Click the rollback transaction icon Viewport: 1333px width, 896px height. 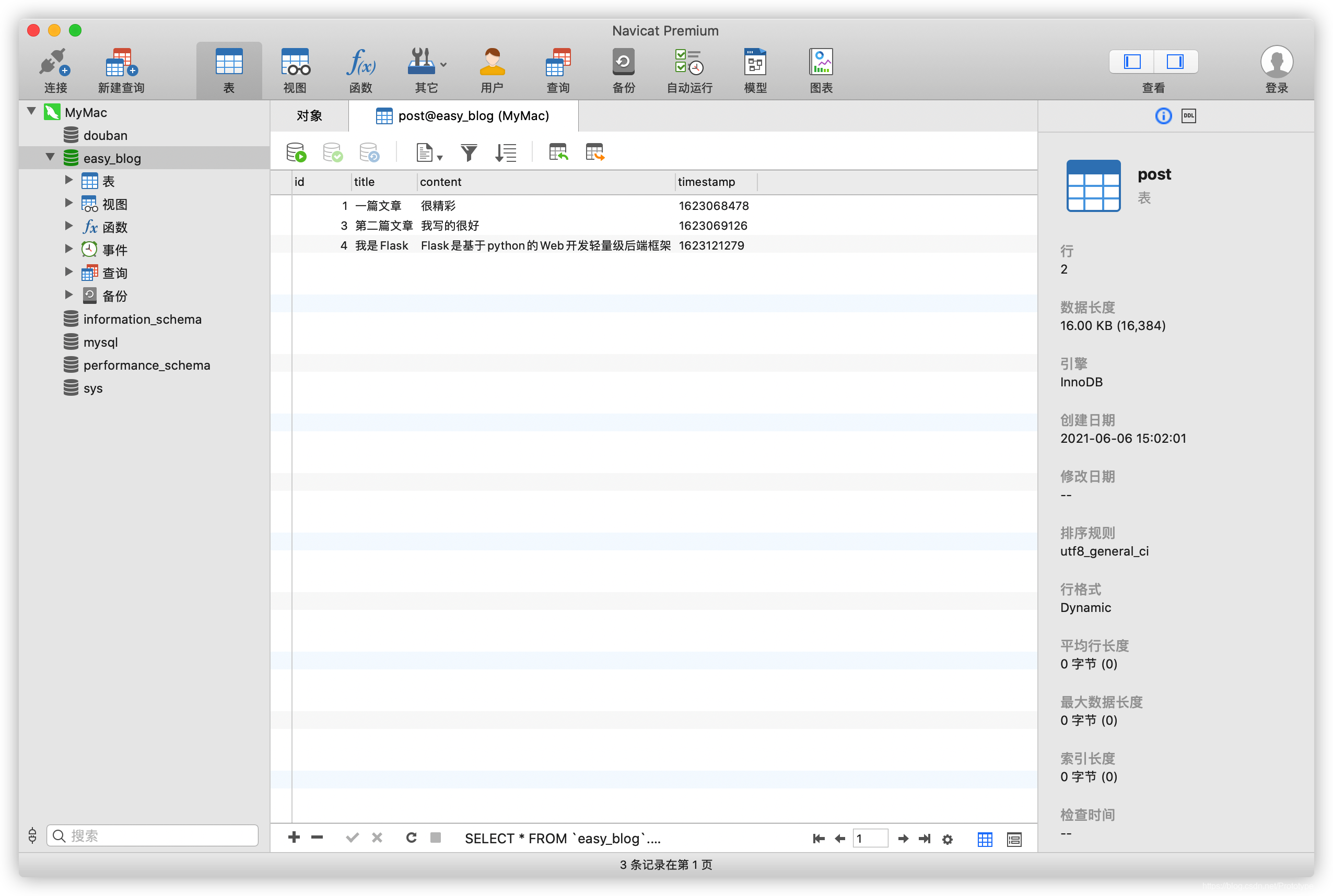click(369, 152)
